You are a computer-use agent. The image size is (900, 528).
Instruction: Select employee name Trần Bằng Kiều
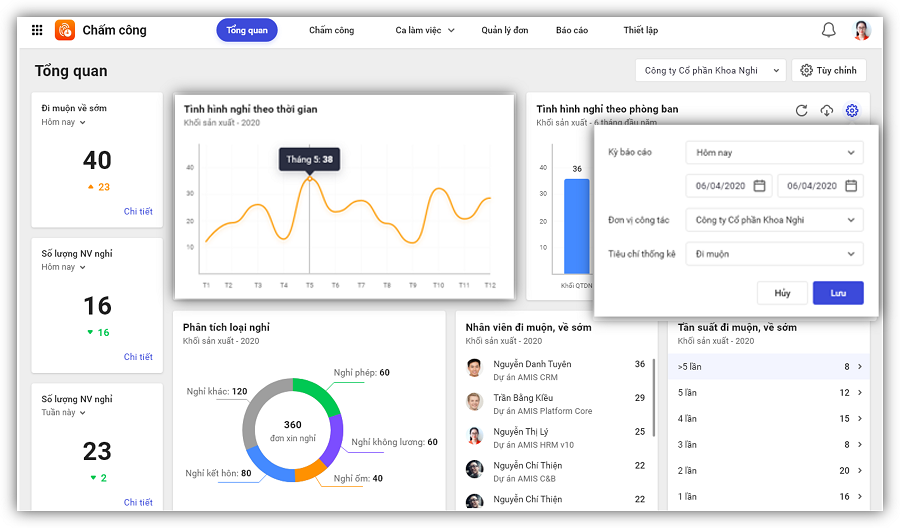523,398
